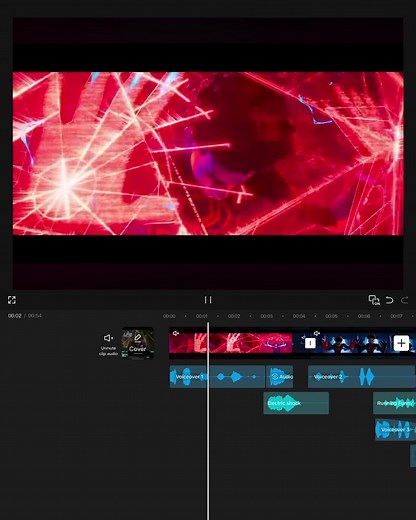Open the transition between video clips
This screenshot has width=416, height=520.
[x=310, y=343]
